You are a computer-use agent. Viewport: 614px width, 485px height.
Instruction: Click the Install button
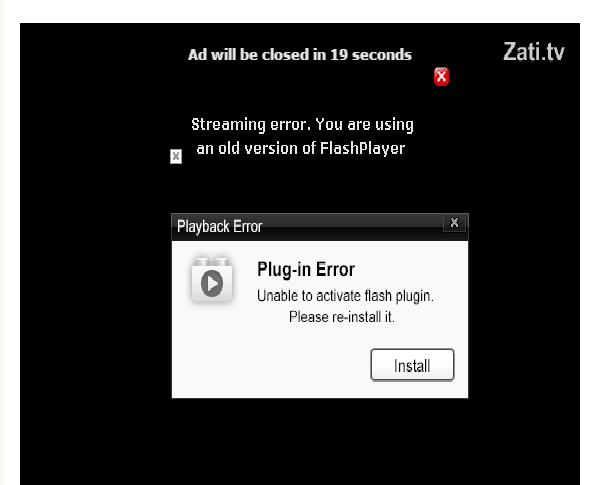[412, 365]
